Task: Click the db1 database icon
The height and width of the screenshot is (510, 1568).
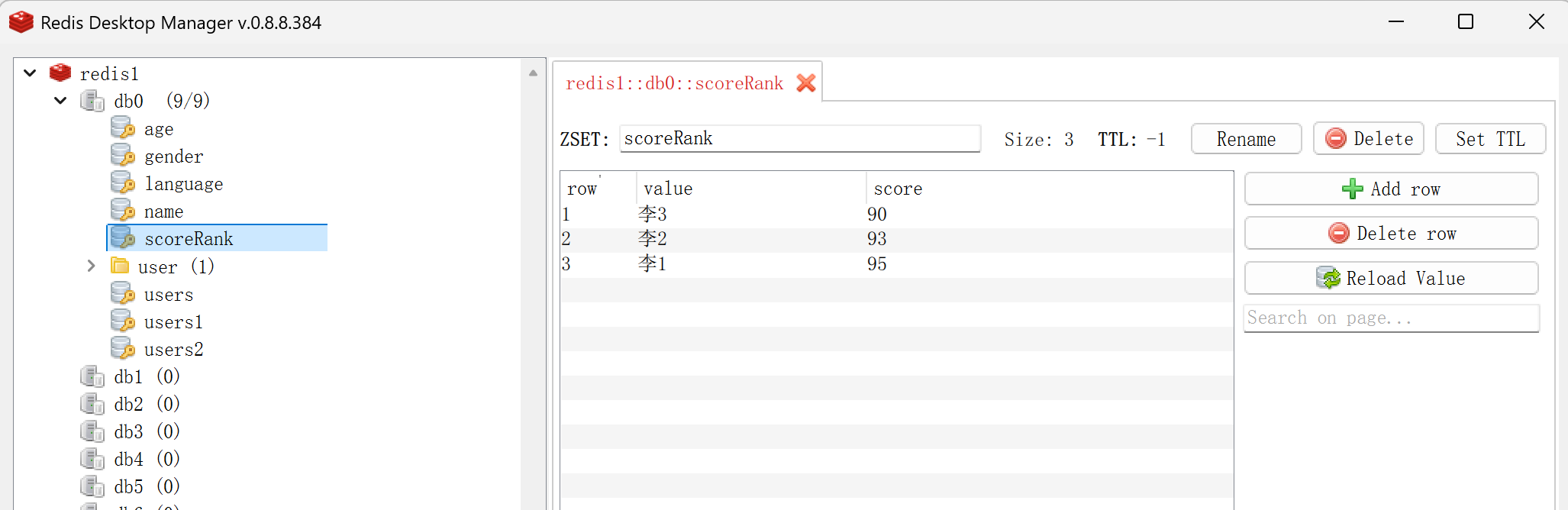Action: (92, 376)
